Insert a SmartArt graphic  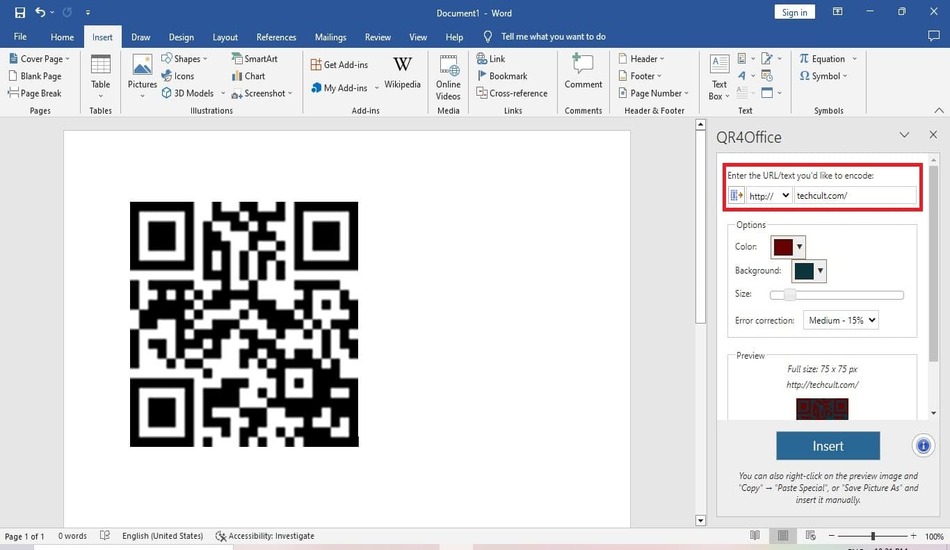tap(254, 59)
